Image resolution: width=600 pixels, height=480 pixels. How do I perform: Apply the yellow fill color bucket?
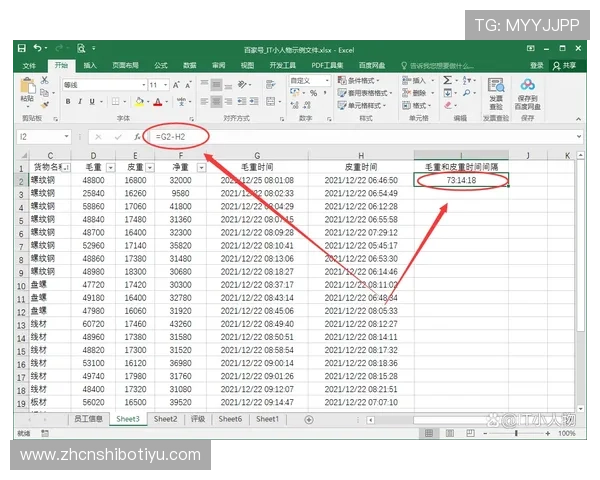click(x=139, y=101)
